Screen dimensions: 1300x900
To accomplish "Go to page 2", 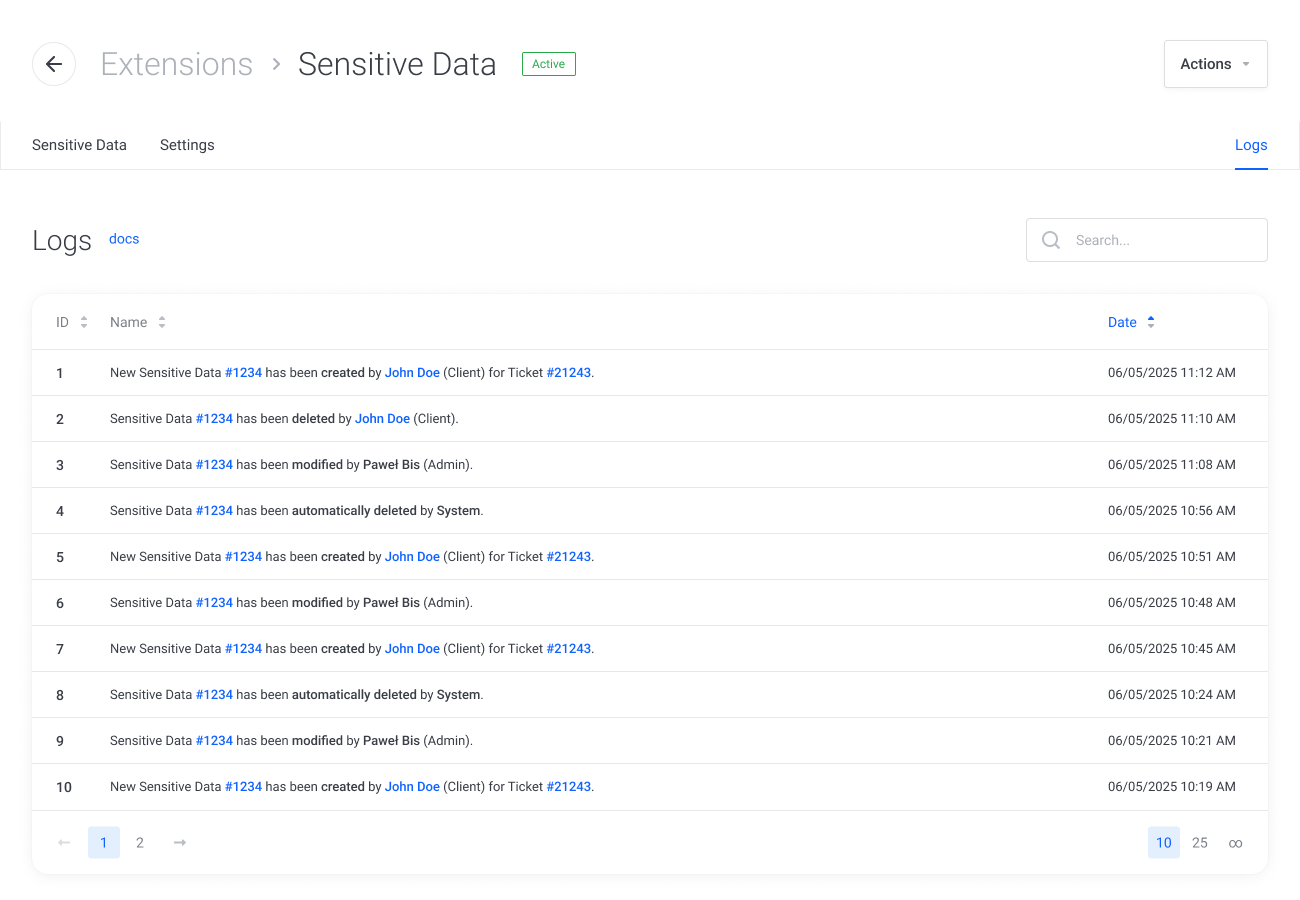I will tap(140, 843).
